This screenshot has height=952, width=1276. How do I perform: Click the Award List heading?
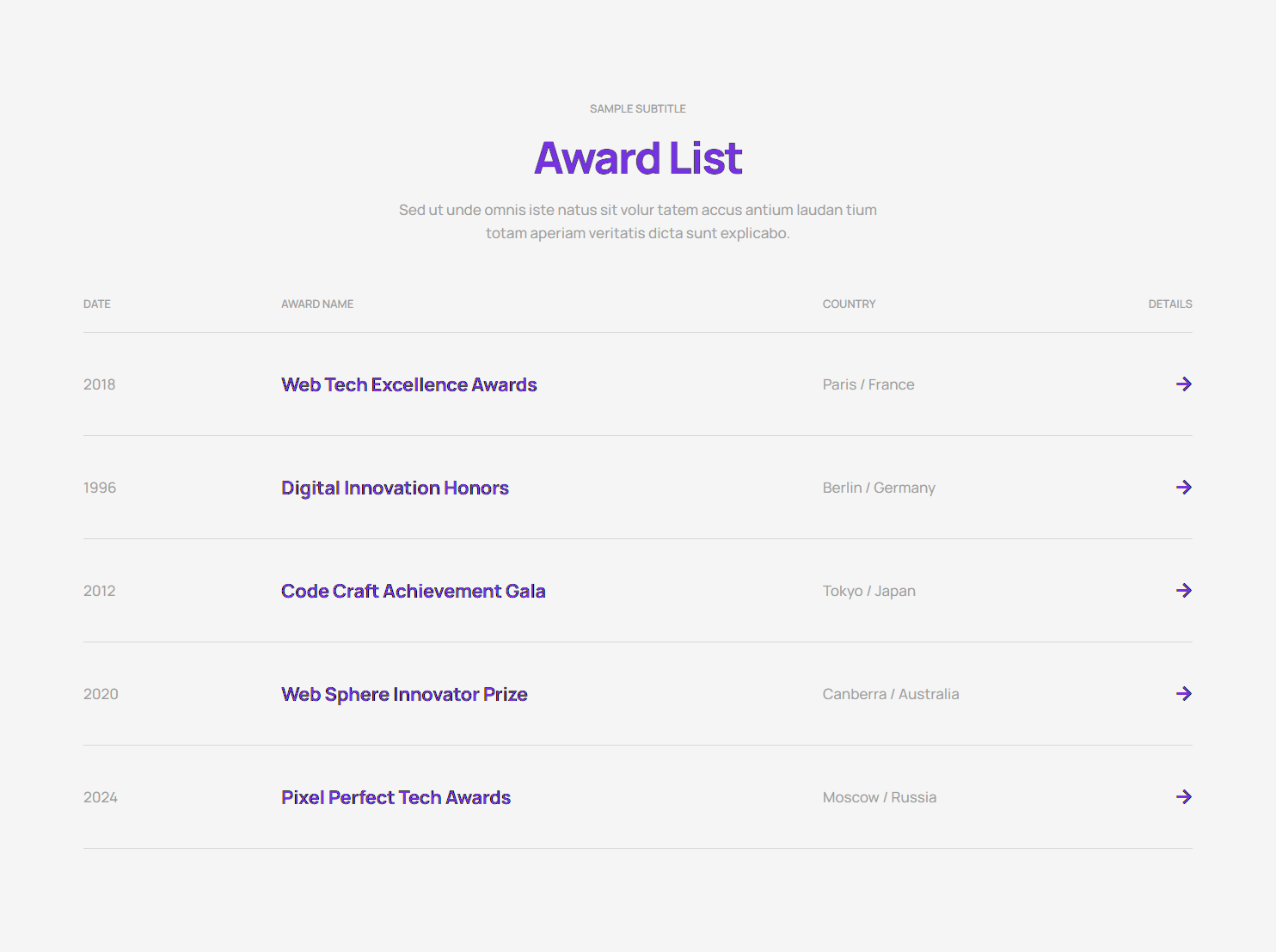click(x=638, y=158)
